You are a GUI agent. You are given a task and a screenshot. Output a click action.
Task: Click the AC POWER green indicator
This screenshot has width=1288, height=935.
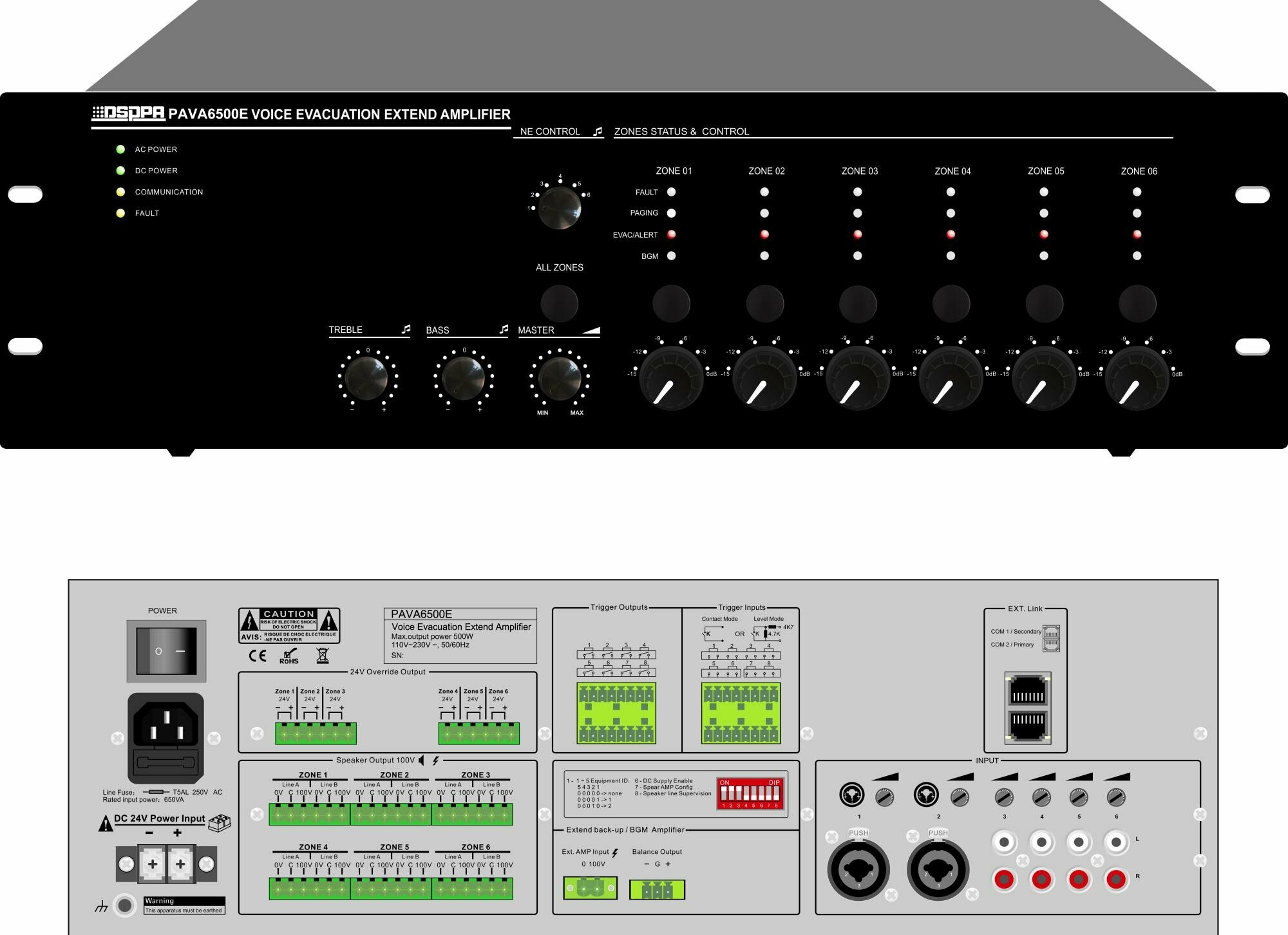tap(120, 149)
